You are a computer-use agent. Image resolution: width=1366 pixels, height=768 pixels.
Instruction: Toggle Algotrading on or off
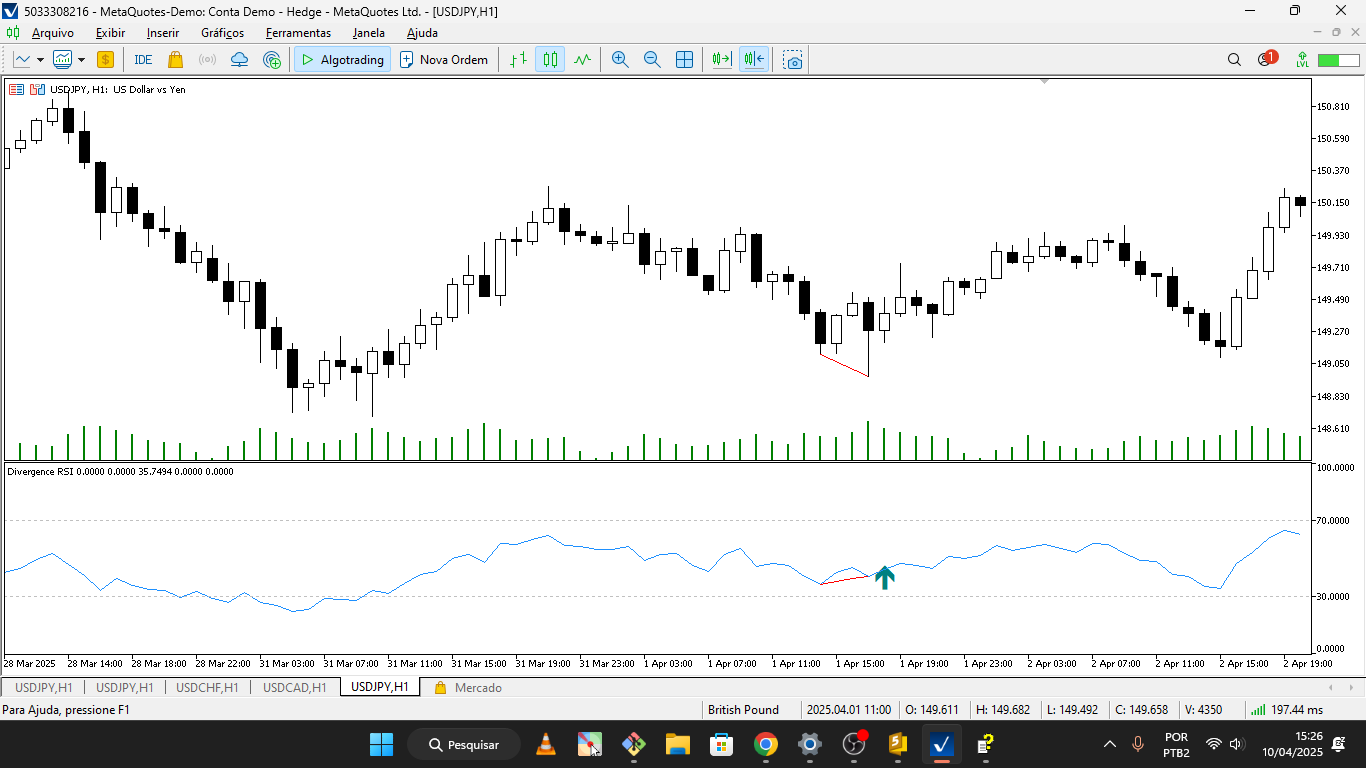[x=340, y=59]
